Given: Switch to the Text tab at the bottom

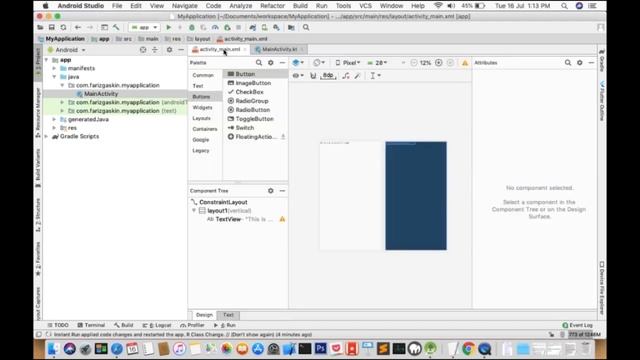Looking at the screenshot, I should point(228,315).
